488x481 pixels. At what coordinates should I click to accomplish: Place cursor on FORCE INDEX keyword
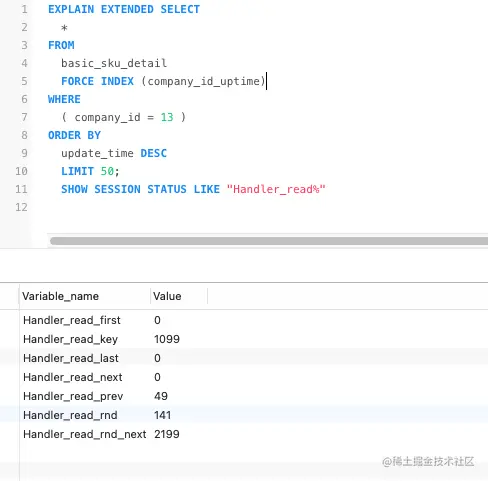click(97, 81)
